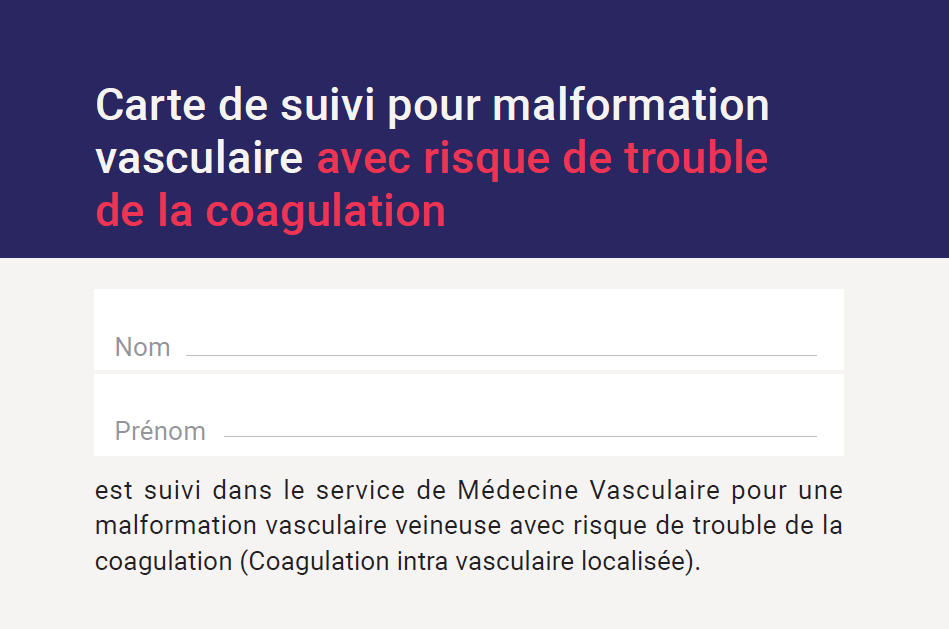Click the red word 'risque' in the heading

(x=487, y=160)
